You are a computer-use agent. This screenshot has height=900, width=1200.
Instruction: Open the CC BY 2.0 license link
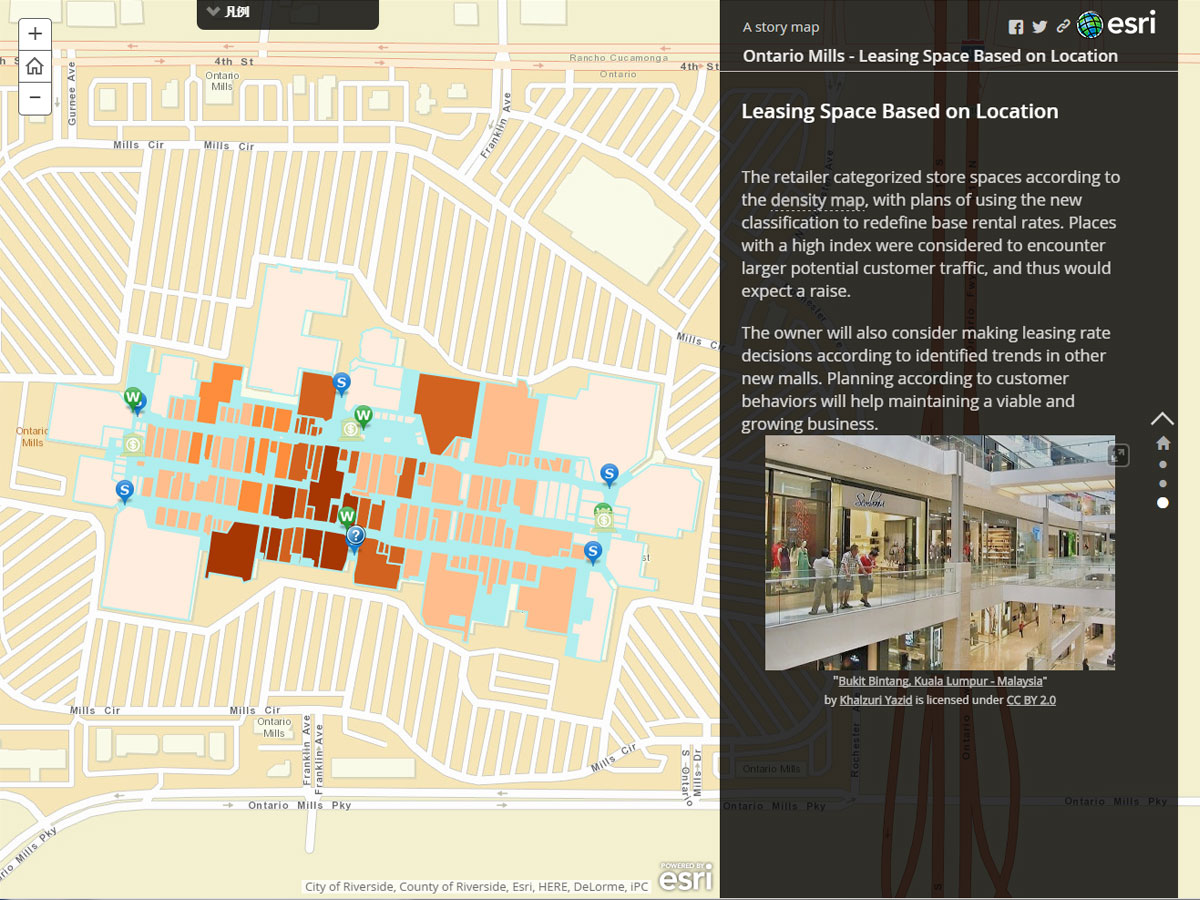[x=1030, y=700]
